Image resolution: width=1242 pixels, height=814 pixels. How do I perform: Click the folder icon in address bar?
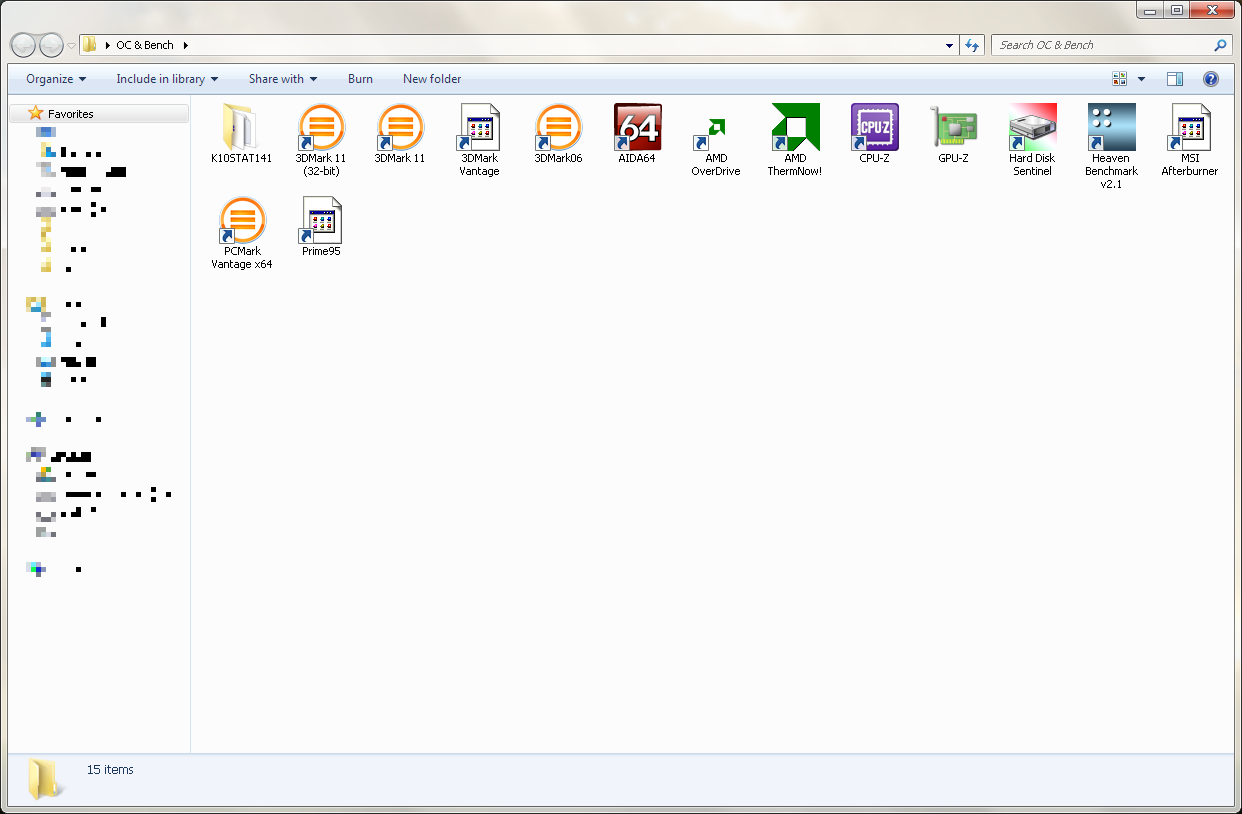pyautogui.click(x=89, y=45)
